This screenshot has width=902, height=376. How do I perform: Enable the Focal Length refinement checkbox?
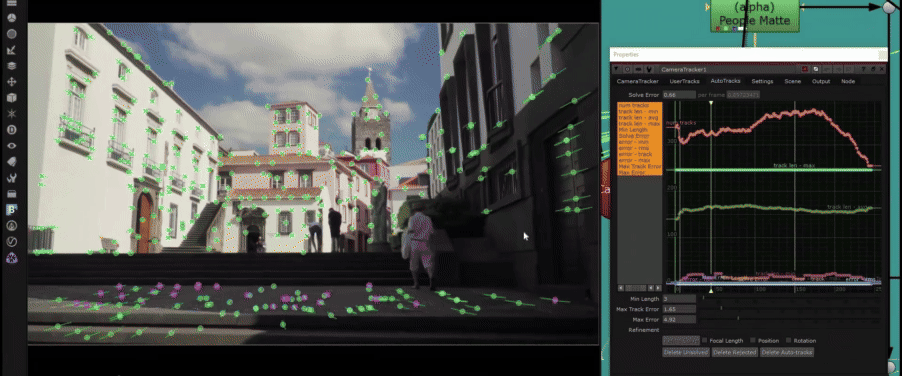point(705,340)
